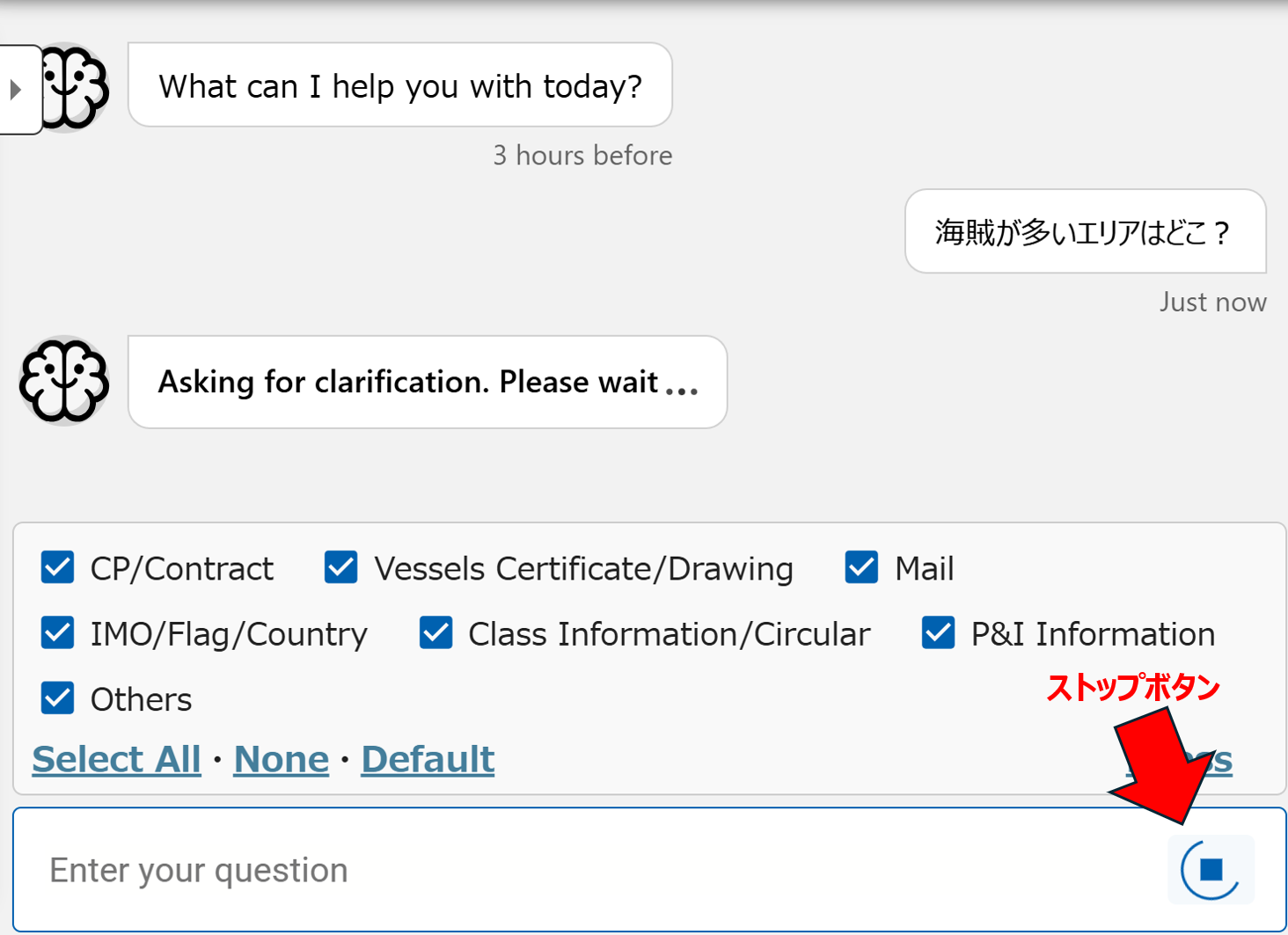Toggle the P&I Information checkbox
Image resolution: width=1288 pixels, height=935 pixels.
(x=939, y=633)
